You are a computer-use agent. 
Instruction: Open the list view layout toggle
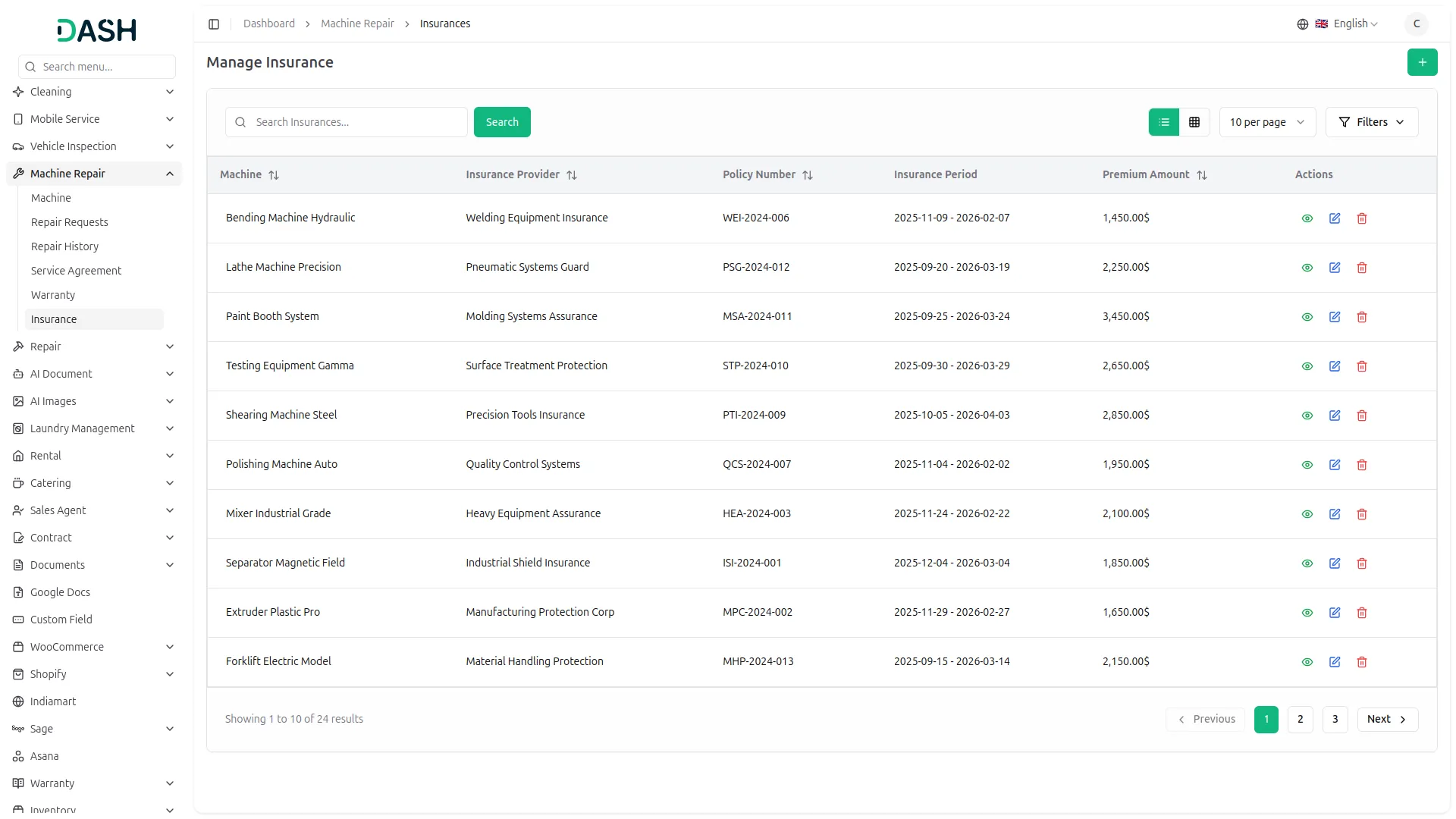coord(1164,122)
